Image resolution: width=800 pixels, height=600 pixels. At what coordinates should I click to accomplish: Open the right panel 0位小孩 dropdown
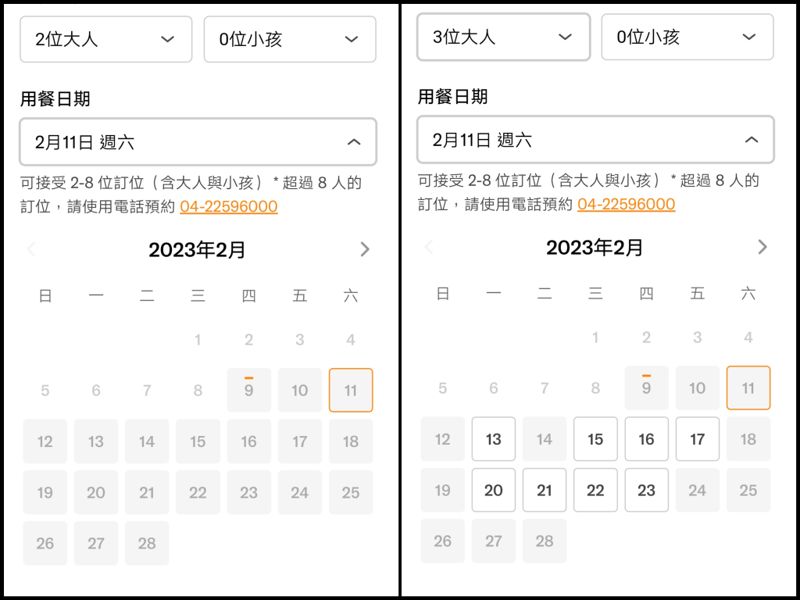click(686, 37)
